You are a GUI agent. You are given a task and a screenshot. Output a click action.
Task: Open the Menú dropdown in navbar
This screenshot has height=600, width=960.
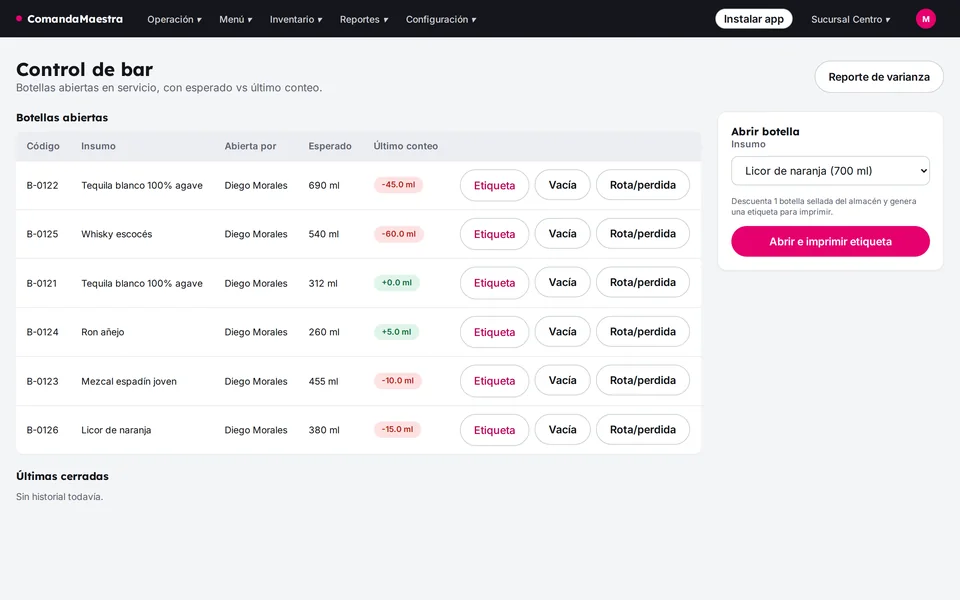[x=236, y=19]
